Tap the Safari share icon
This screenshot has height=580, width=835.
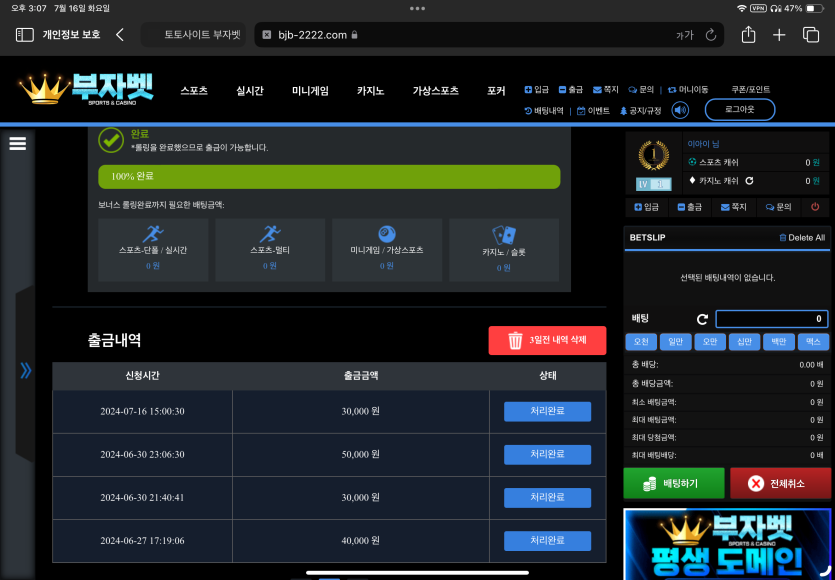(748, 35)
